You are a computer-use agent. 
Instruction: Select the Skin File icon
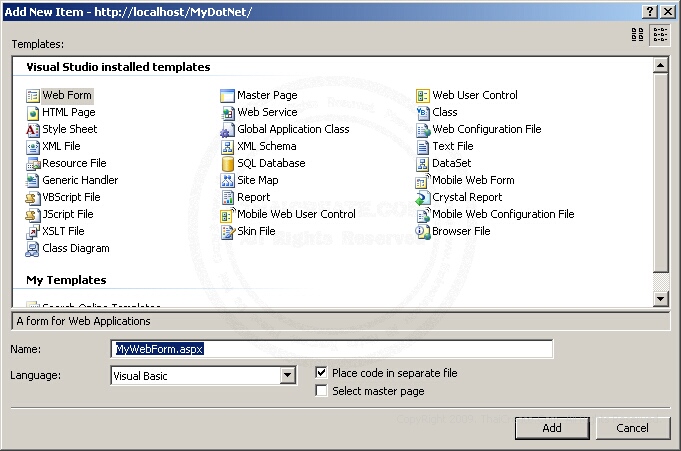227,231
